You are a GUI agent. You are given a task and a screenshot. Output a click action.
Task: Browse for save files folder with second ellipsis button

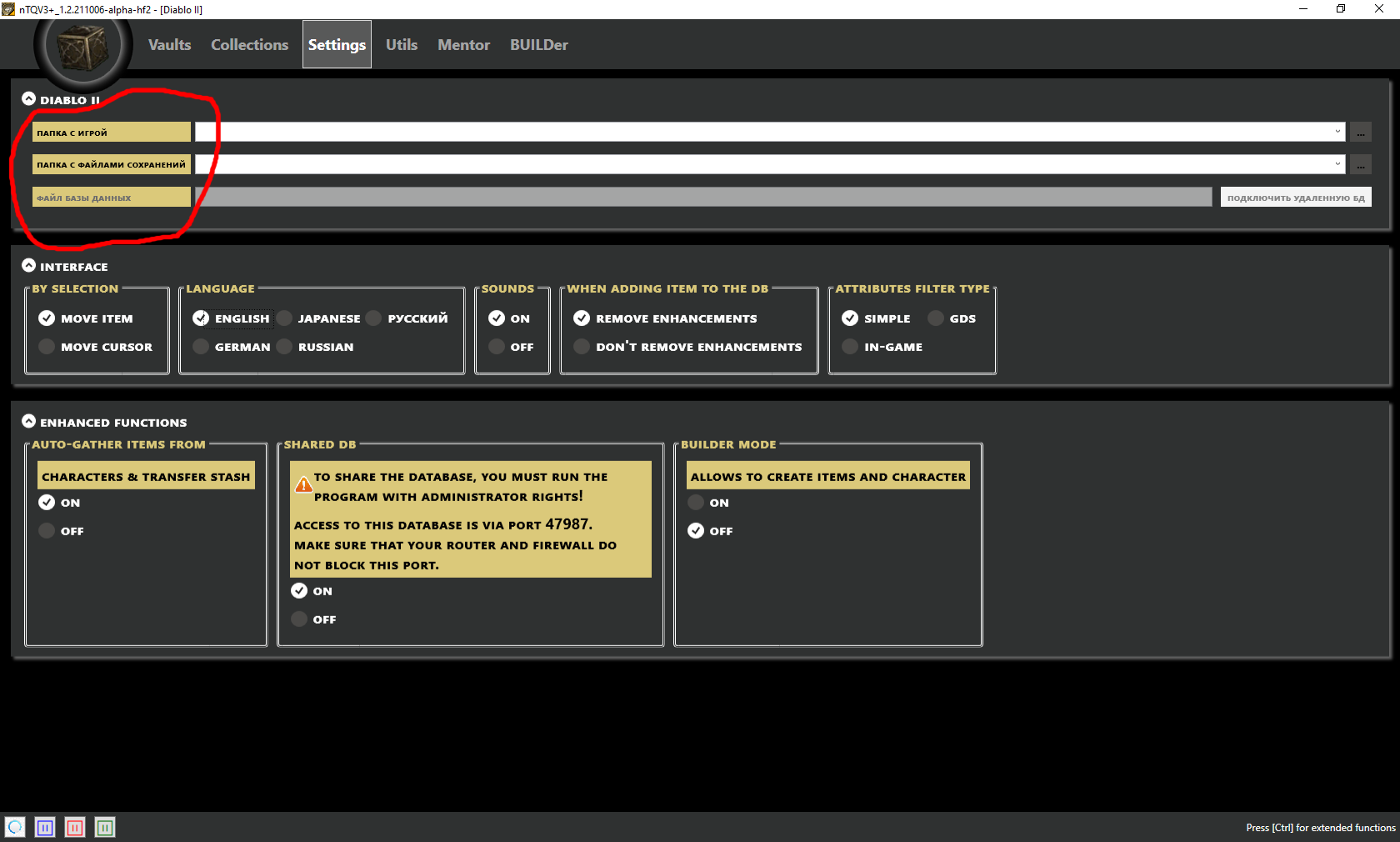click(1361, 164)
